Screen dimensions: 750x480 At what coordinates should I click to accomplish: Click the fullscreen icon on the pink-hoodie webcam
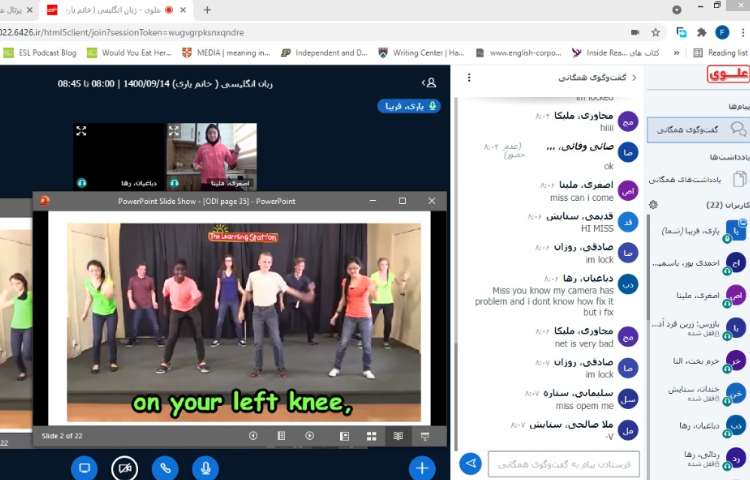tap(174, 131)
